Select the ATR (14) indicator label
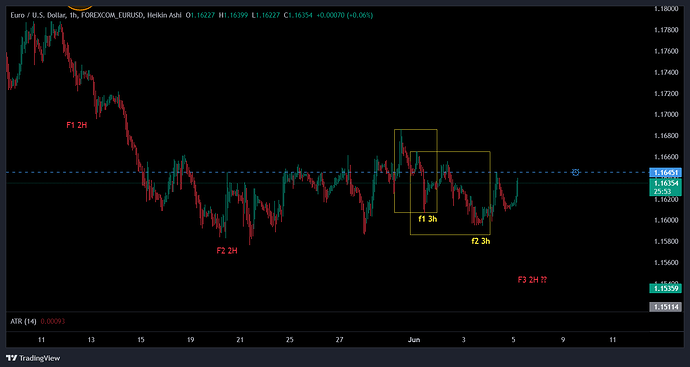This screenshot has height=367, width=690. point(23,322)
